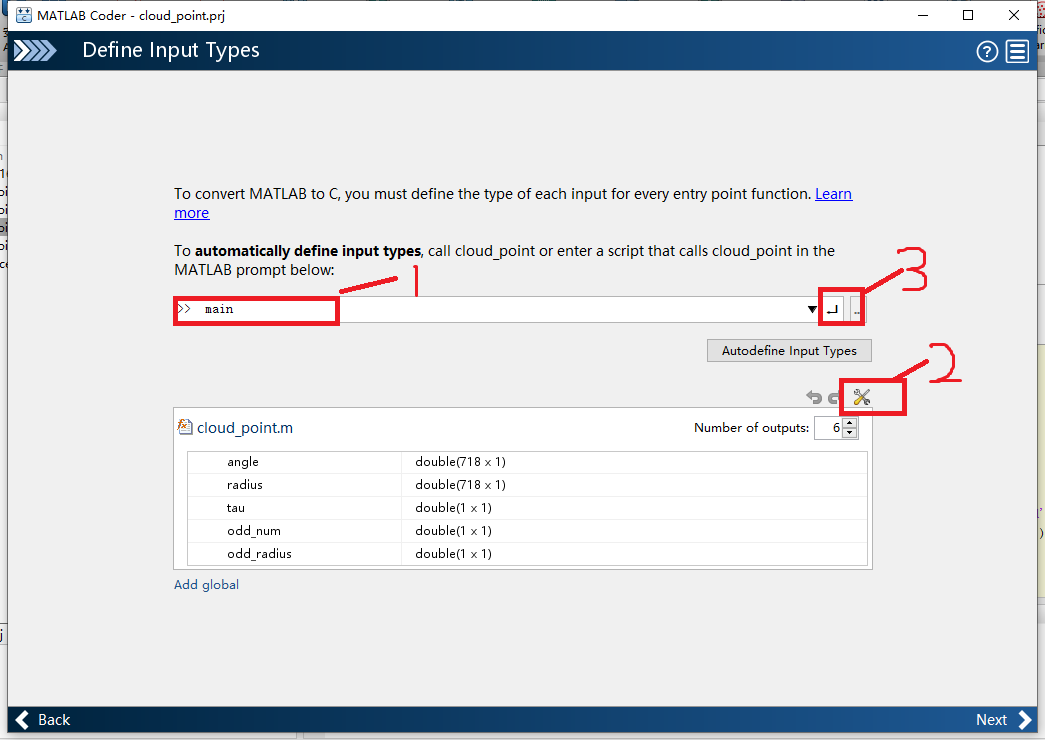1045x740 pixels.
Task: Select the odd_radius input row
Action: click(x=527, y=554)
